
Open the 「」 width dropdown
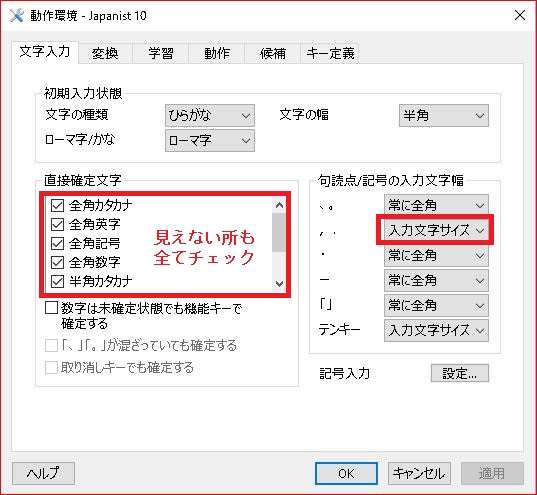tap(436, 306)
